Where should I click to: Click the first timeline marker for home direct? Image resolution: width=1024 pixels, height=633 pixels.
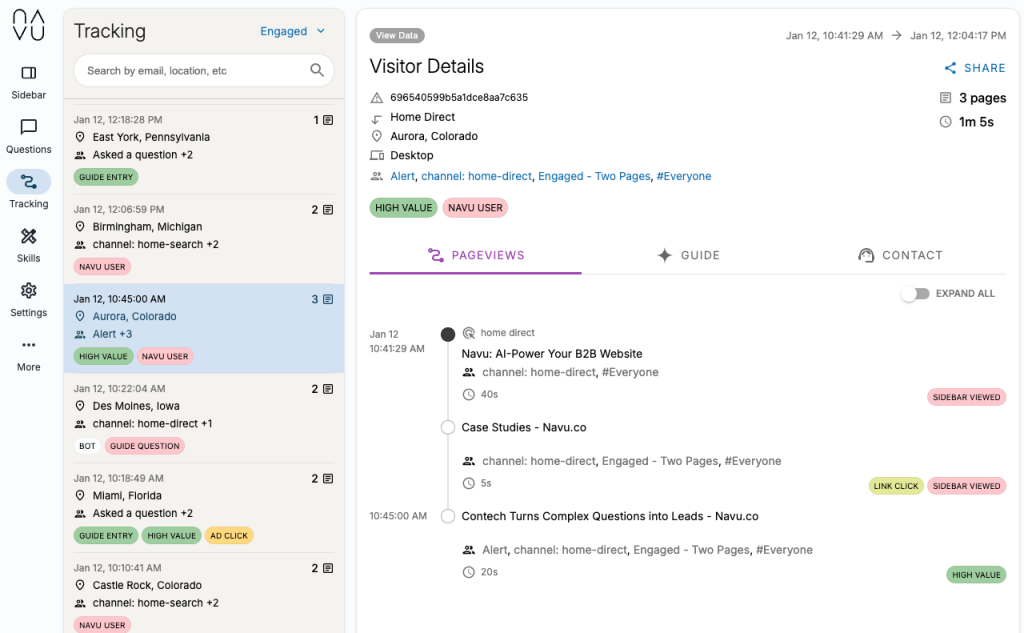pyautogui.click(x=448, y=334)
